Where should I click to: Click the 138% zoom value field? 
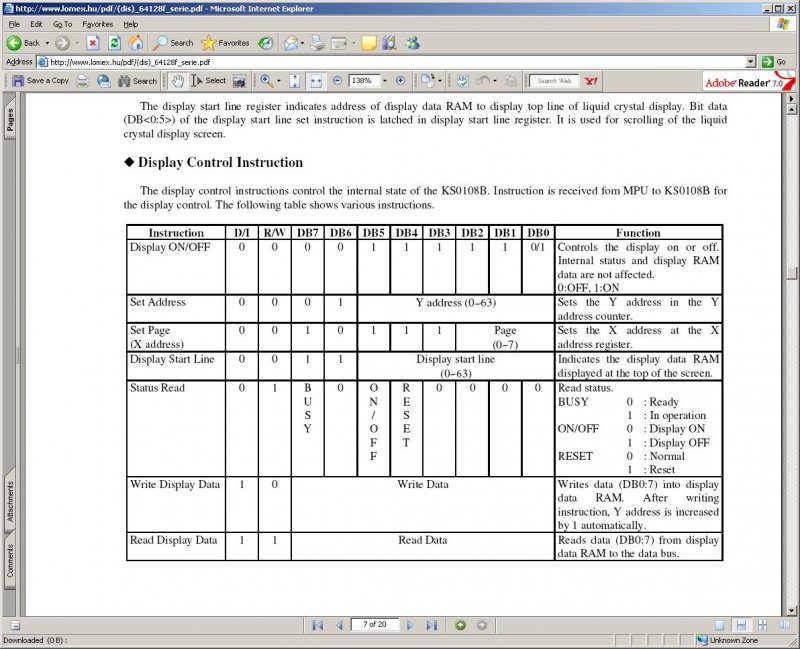(x=364, y=81)
